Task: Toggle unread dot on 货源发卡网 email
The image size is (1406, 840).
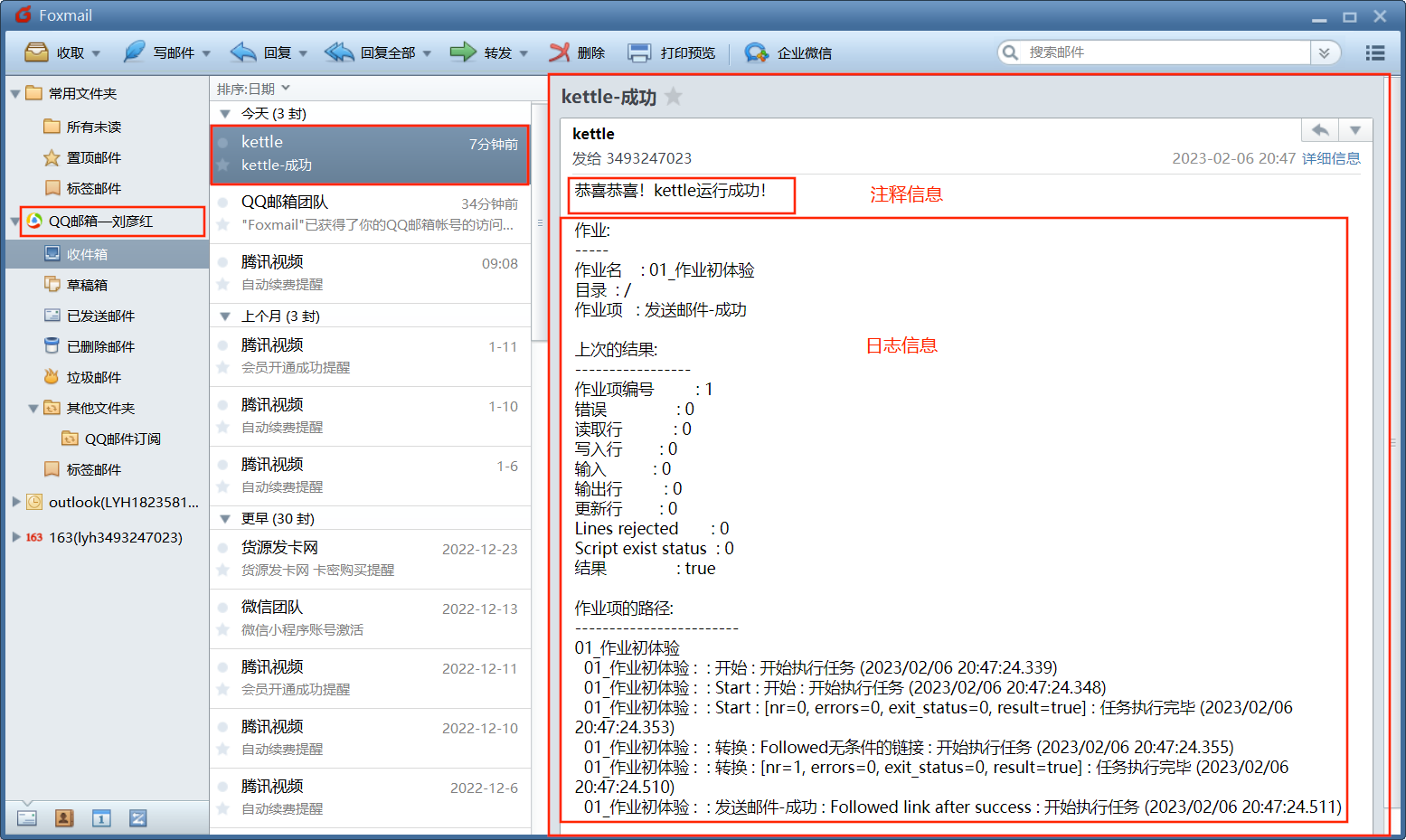Action: [x=222, y=548]
